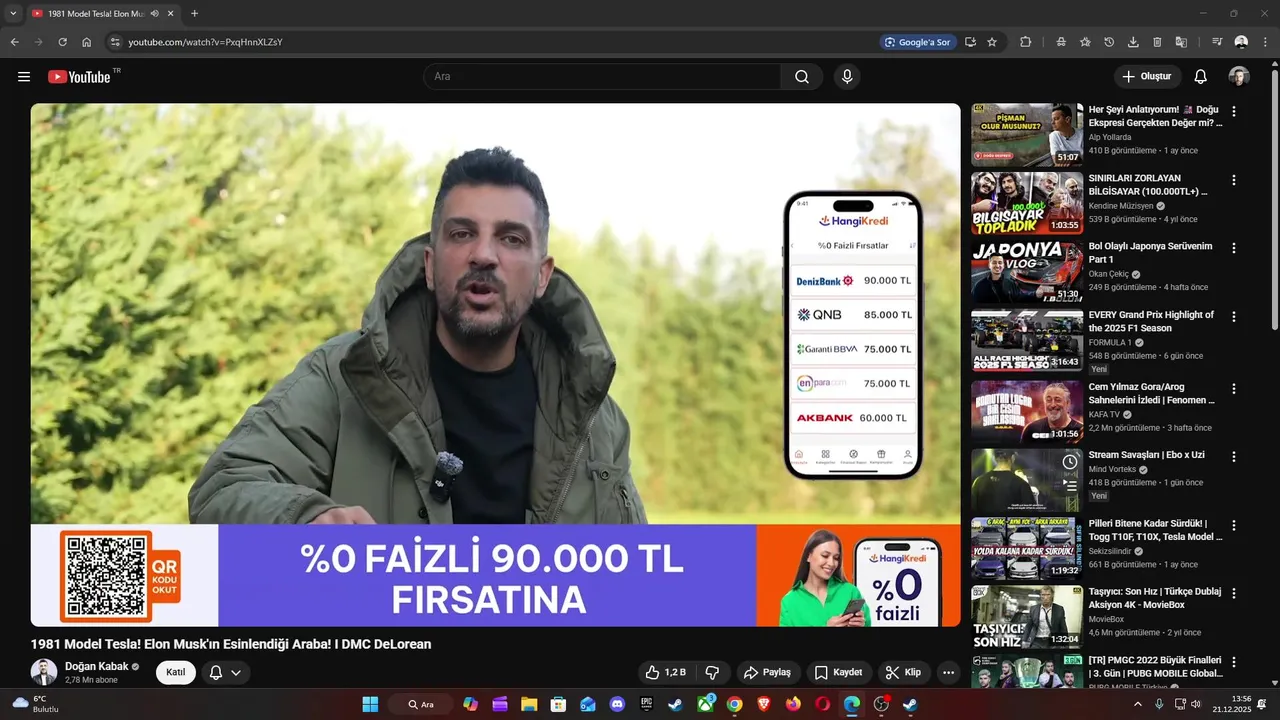The height and width of the screenshot is (720, 1280).
Task: Open Xbox app from taskbar
Action: pyautogui.click(x=706, y=704)
